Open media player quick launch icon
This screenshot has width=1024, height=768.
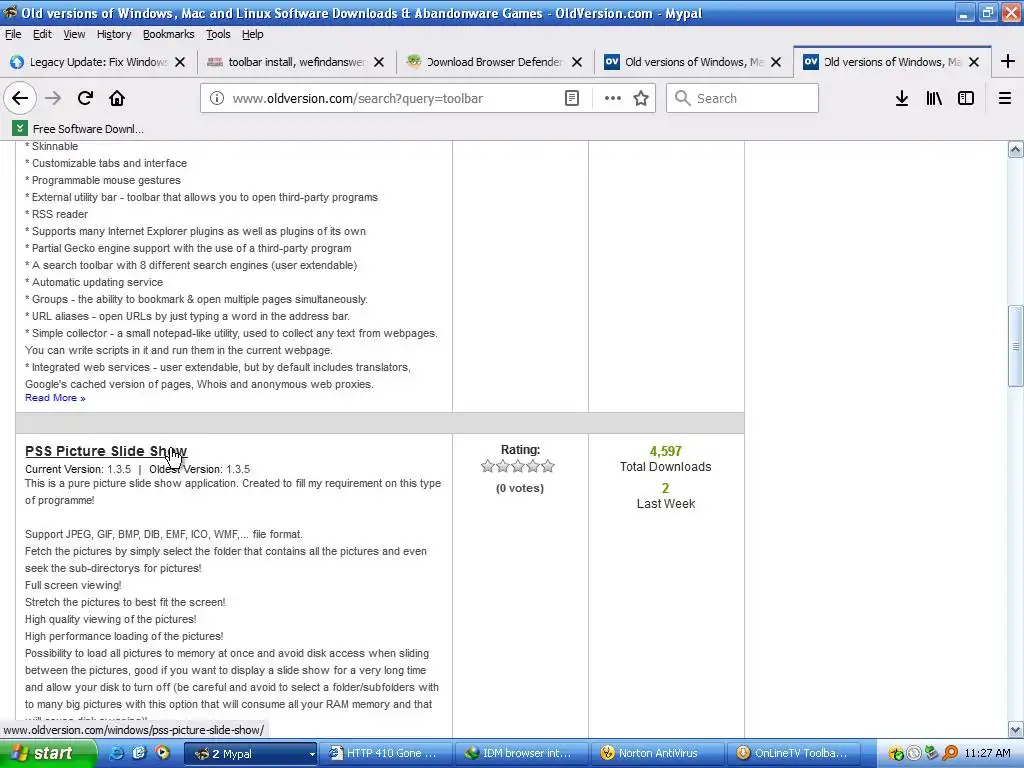pos(161,753)
